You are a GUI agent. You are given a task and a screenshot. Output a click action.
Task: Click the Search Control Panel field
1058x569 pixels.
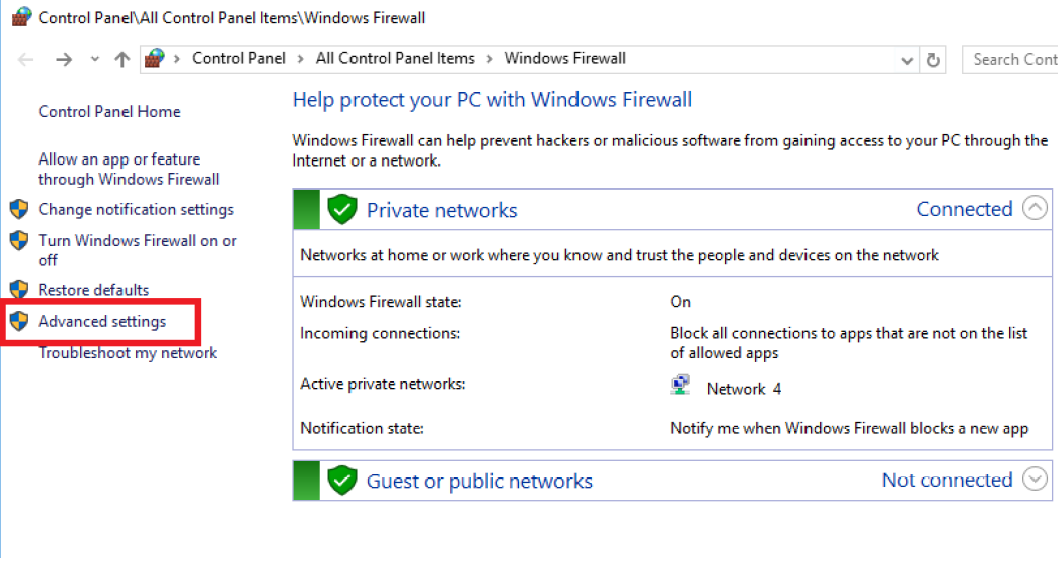(1010, 59)
